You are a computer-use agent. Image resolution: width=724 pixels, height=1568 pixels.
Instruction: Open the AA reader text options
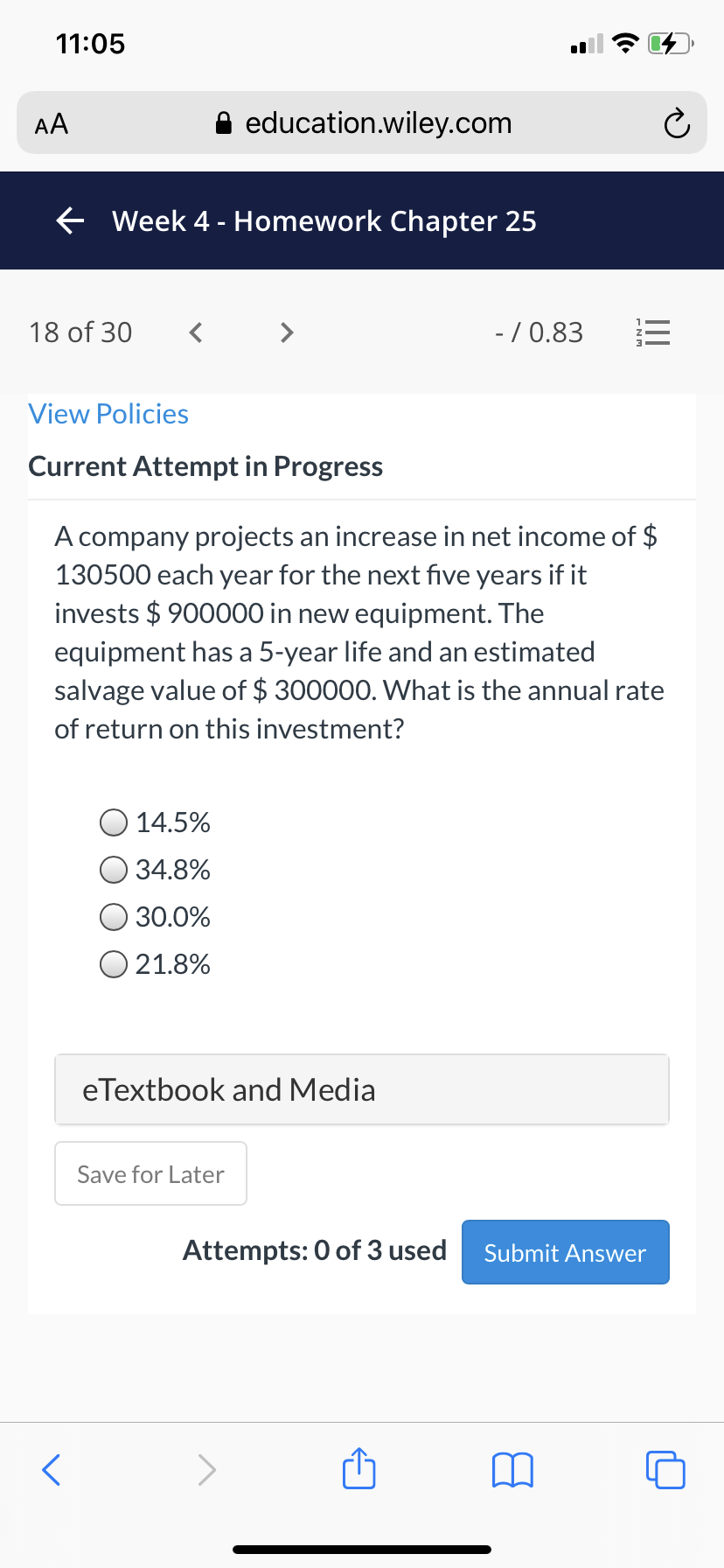52,123
